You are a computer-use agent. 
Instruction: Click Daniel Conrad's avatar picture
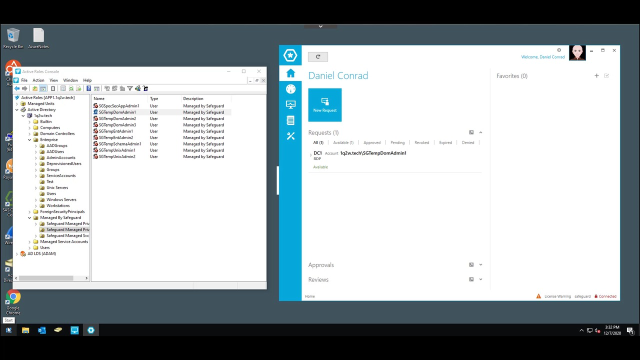coord(577,53)
